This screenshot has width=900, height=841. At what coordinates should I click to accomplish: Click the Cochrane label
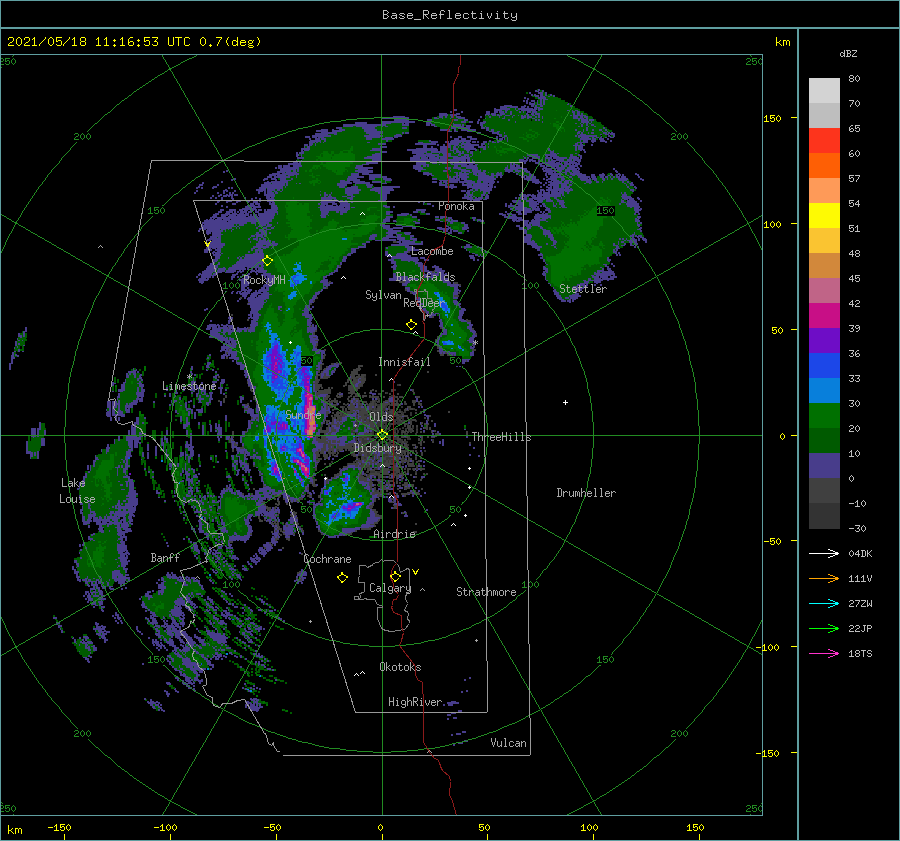coord(327,559)
